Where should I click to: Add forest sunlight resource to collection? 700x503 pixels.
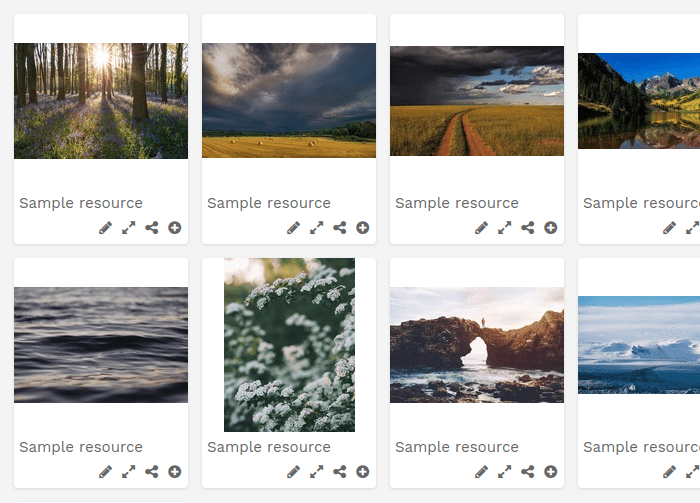(x=175, y=228)
